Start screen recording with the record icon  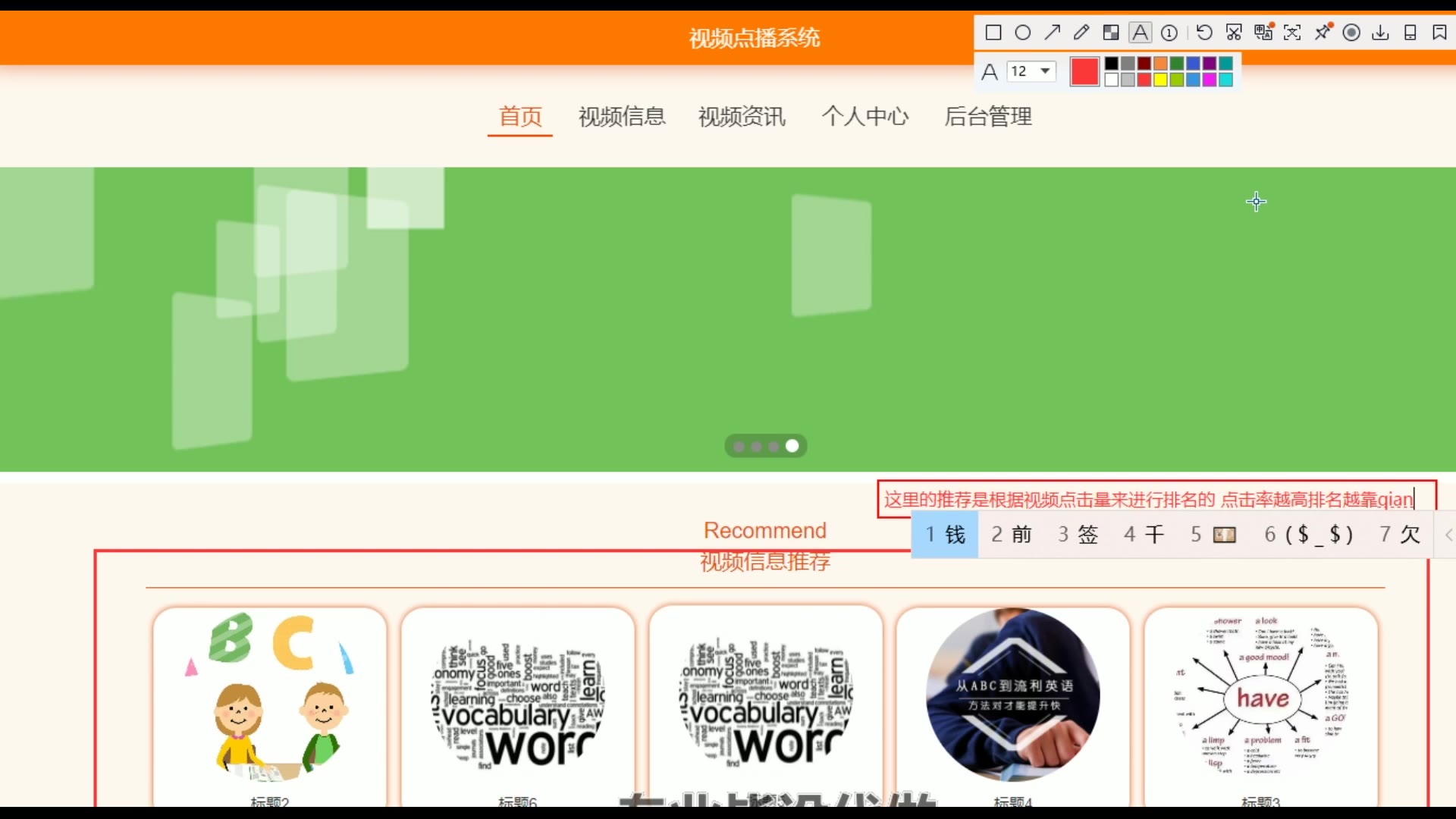click(x=1351, y=33)
